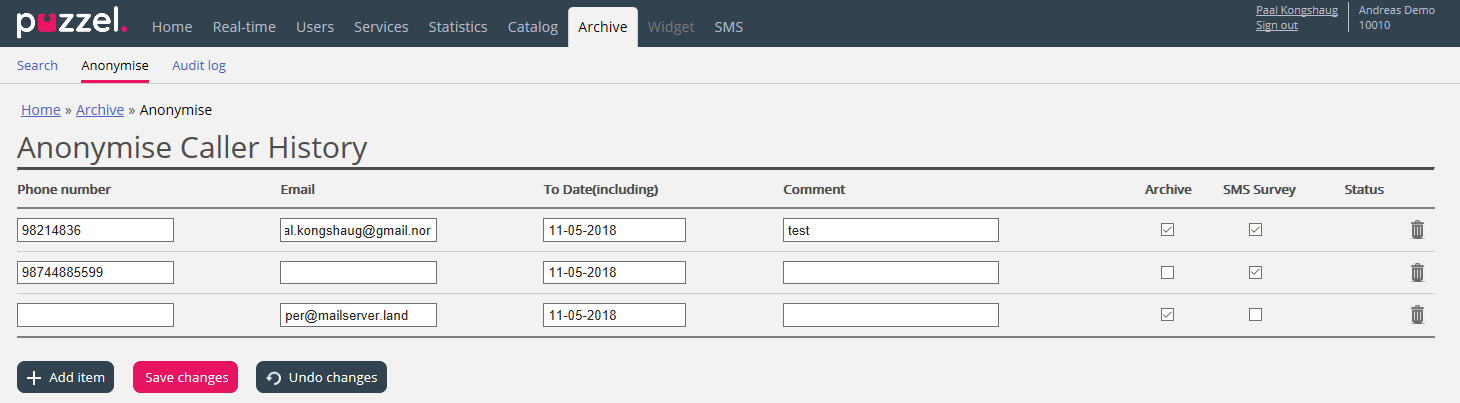Delete the row with phone number 98214836
This screenshot has height=403, width=1460.
click(1416, 230)
